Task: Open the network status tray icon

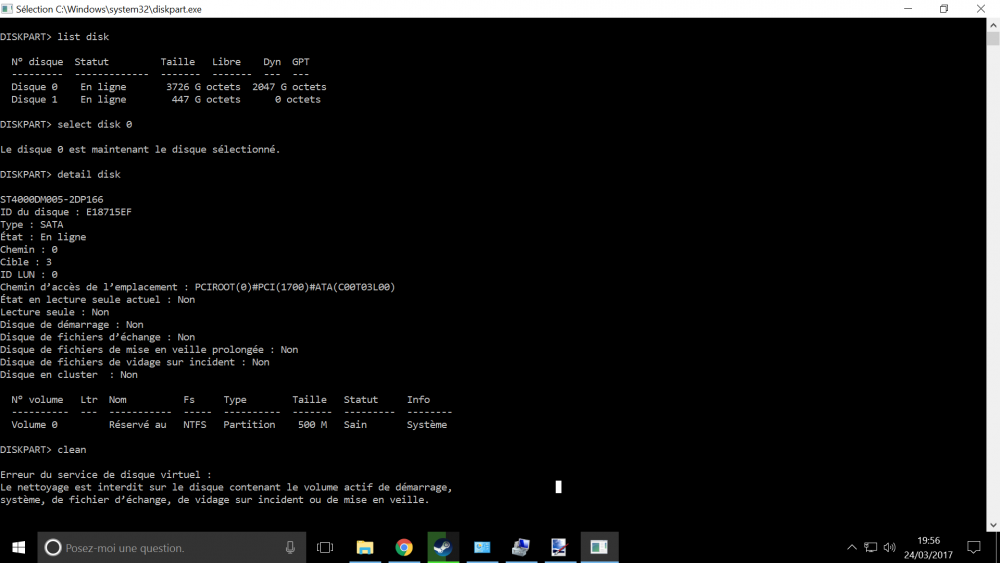Action: coord(871,547)
